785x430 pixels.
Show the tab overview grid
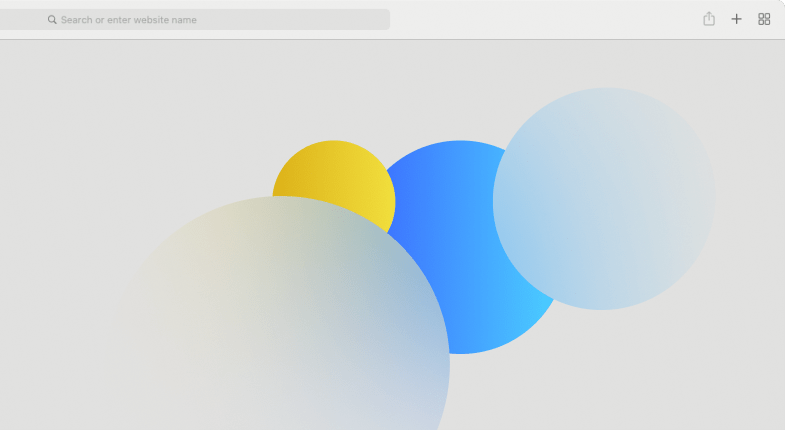764,19
